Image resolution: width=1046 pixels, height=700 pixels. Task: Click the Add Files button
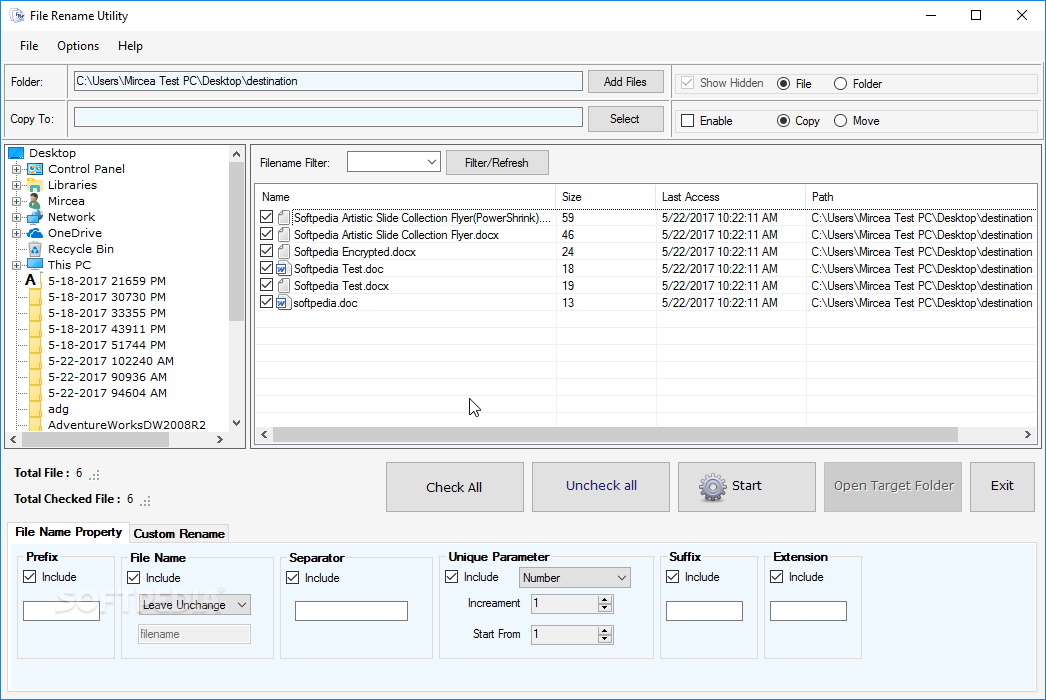pos(625,81)
